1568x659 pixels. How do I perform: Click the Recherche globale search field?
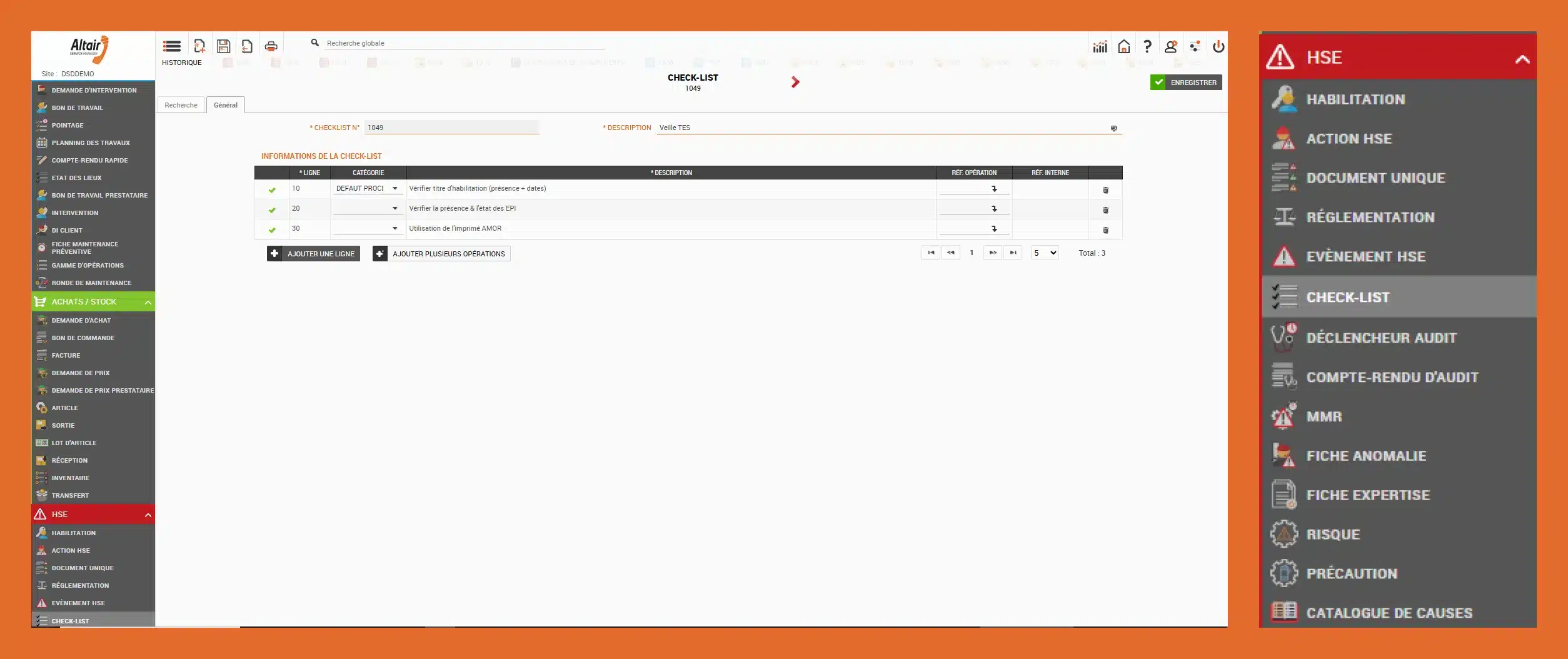465,43
